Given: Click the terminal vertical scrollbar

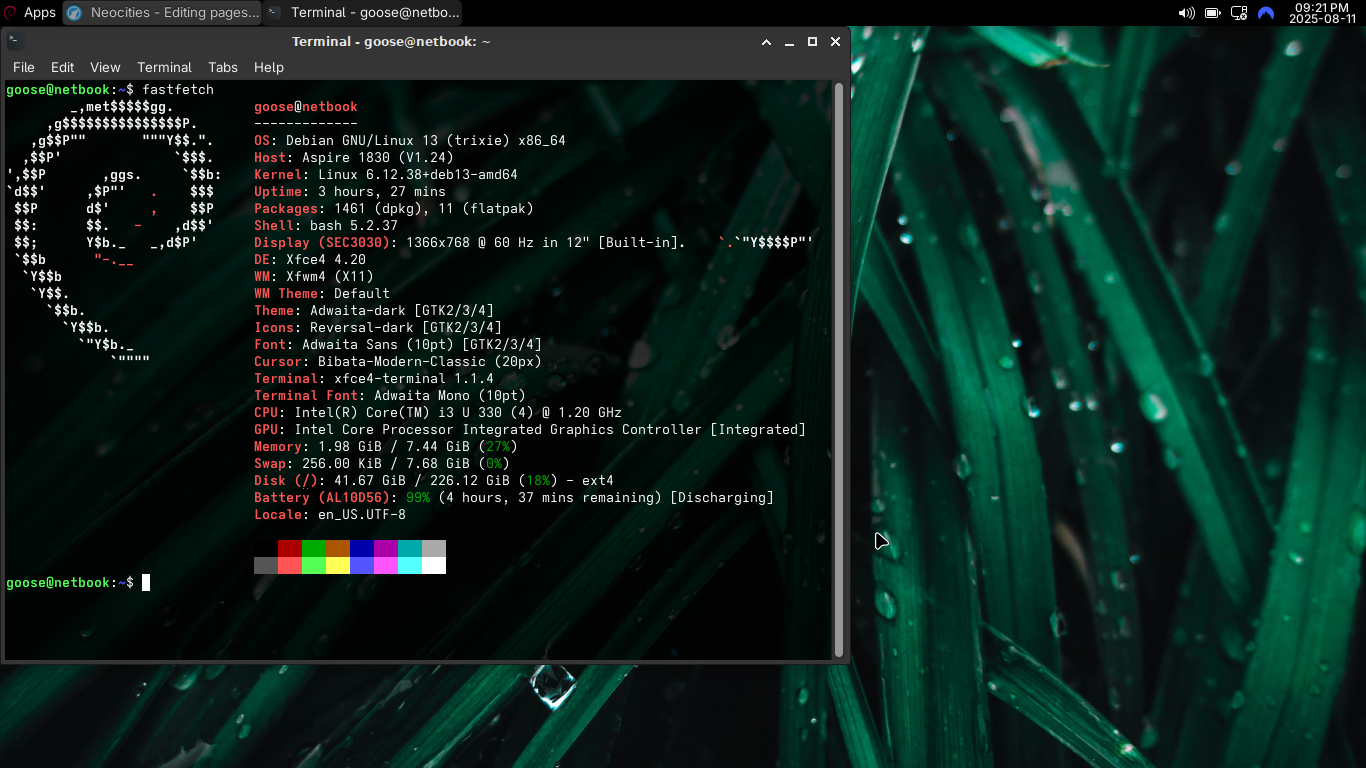Looking at the screenshot, I should coord(839,369).
